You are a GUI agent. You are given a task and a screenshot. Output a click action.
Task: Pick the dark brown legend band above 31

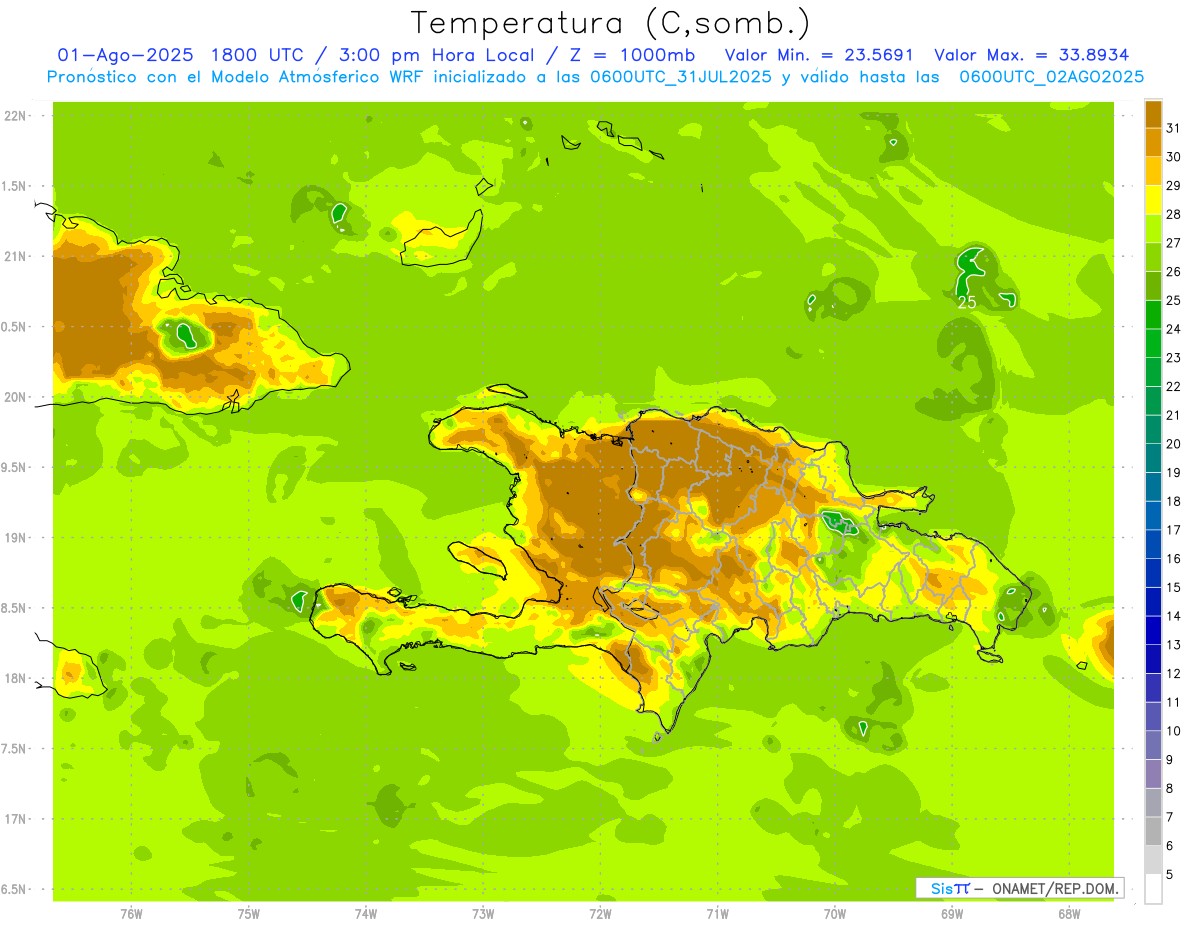click(1153, 114)
